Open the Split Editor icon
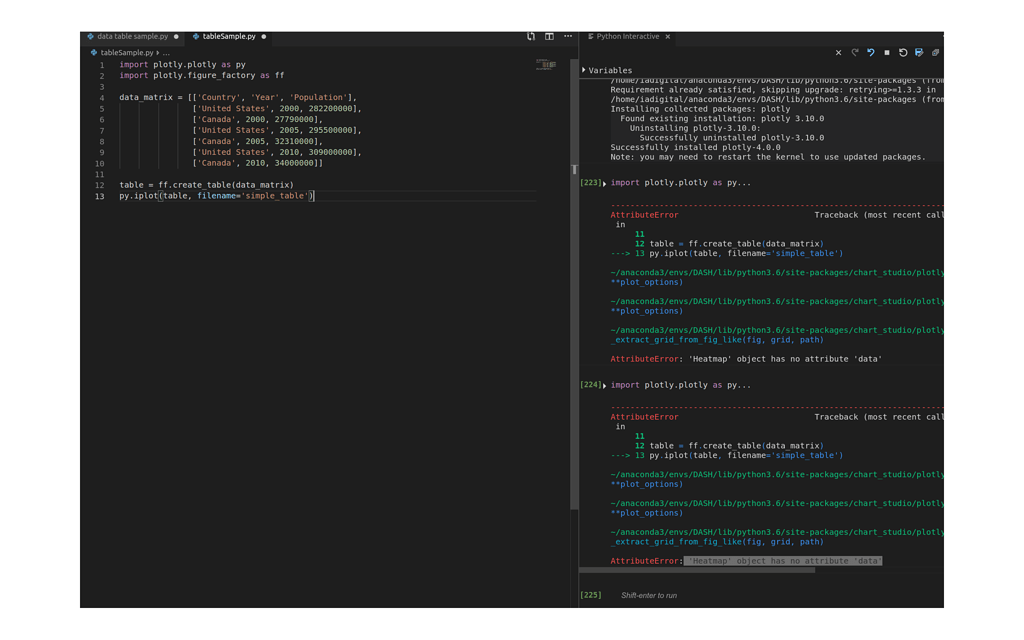Image resolution: width=1024 pixels, height=640 pixels. point(550,36)
